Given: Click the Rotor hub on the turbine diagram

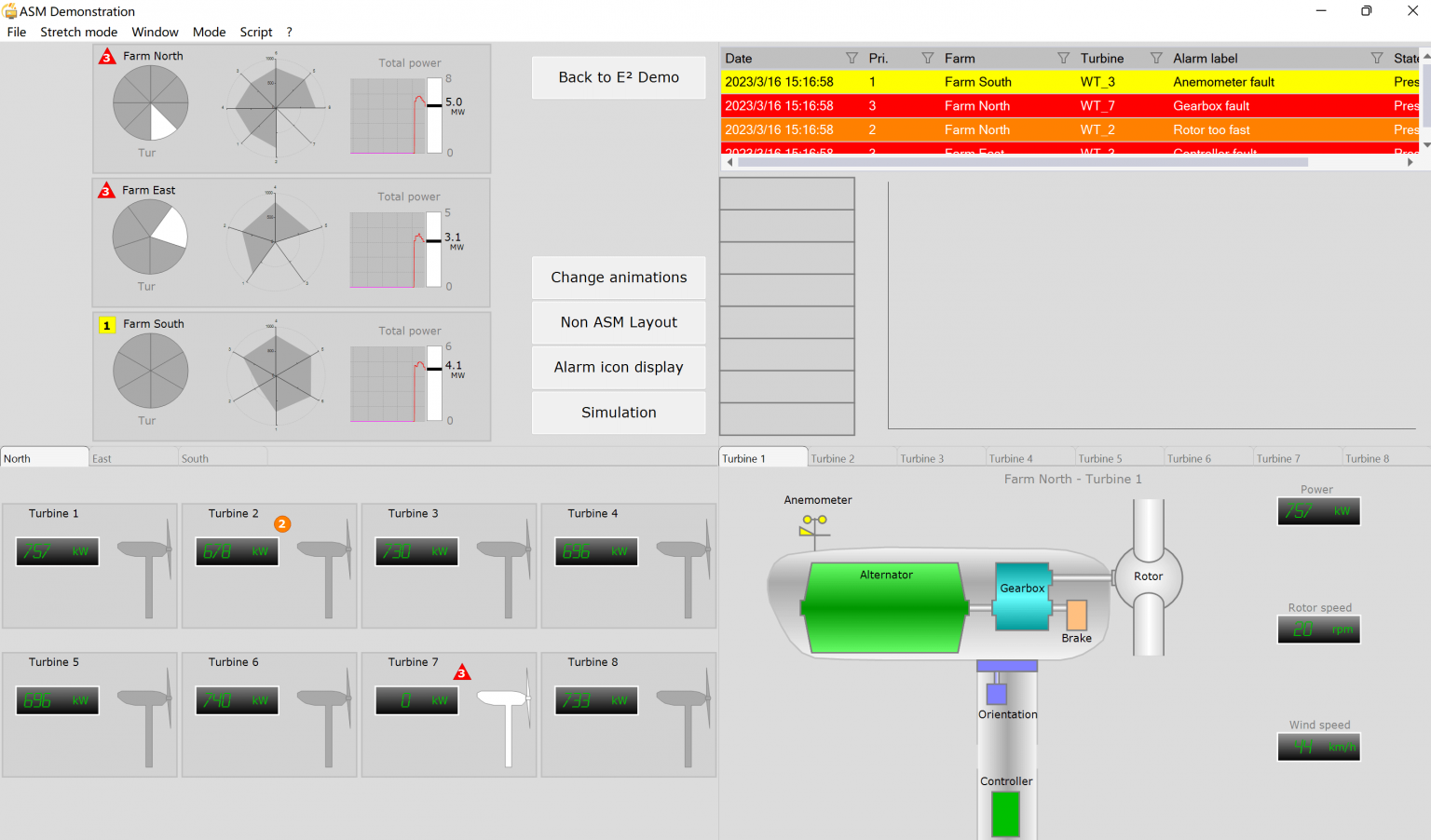Looking at the screenshot, I should pos(1148,578).
